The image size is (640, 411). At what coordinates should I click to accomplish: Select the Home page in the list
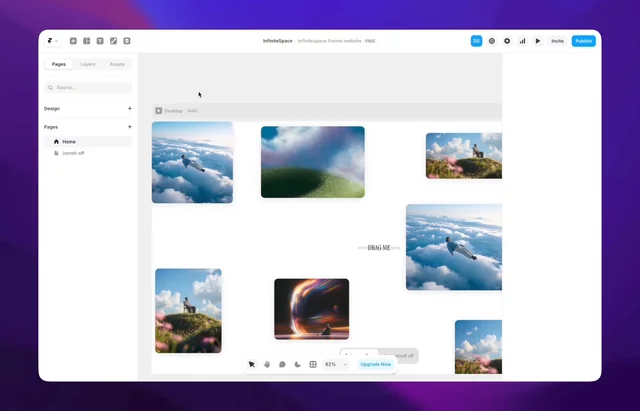click(x=88, y=142)
